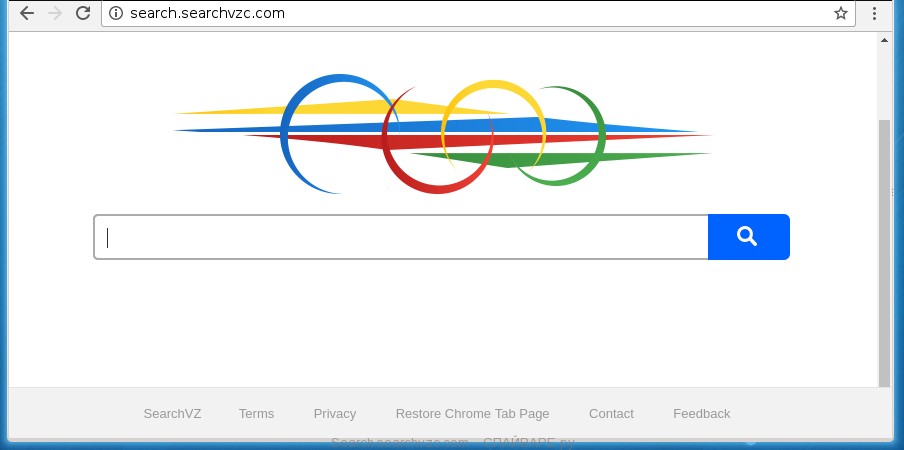Click the browser forward arrow

click(x=55, y=14)
